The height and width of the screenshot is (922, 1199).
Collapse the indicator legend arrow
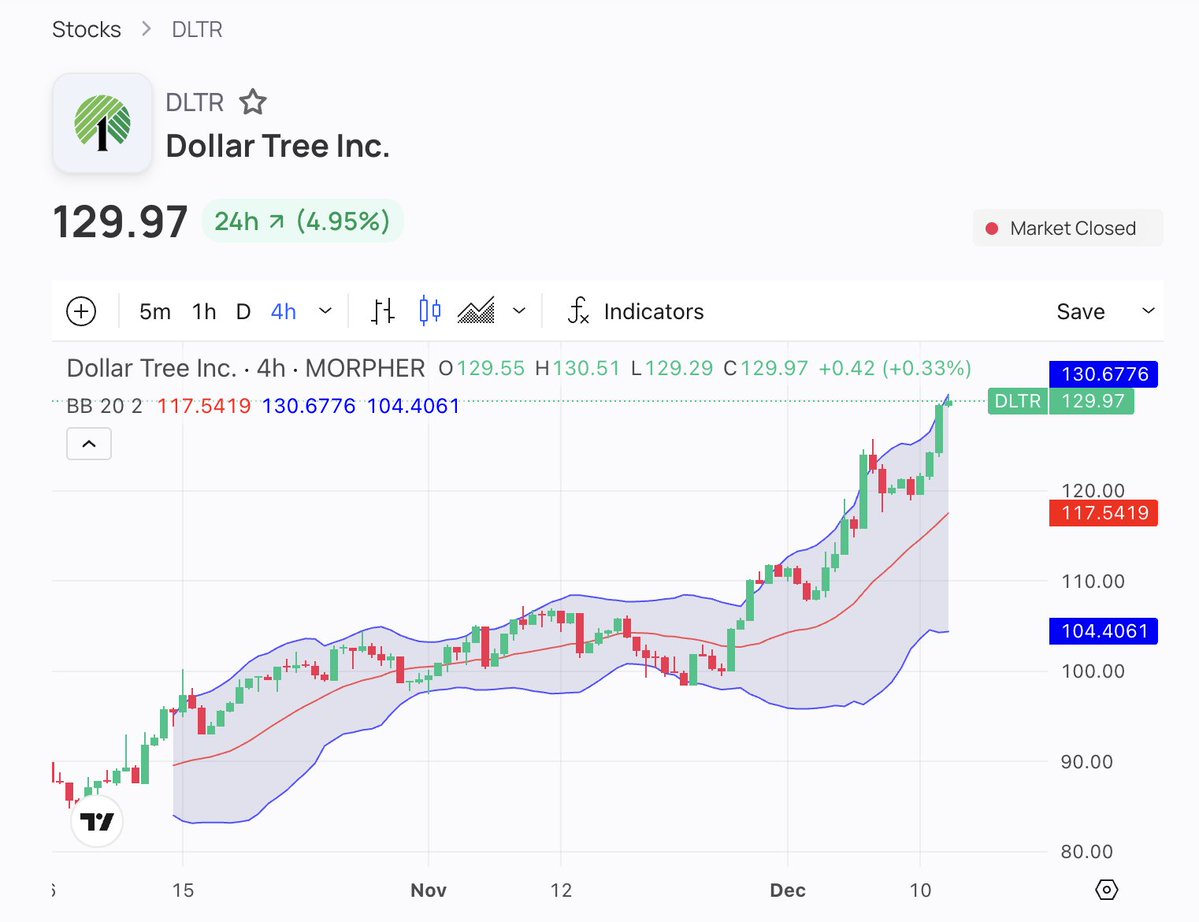pyautogui.click(x=89, y=444)
